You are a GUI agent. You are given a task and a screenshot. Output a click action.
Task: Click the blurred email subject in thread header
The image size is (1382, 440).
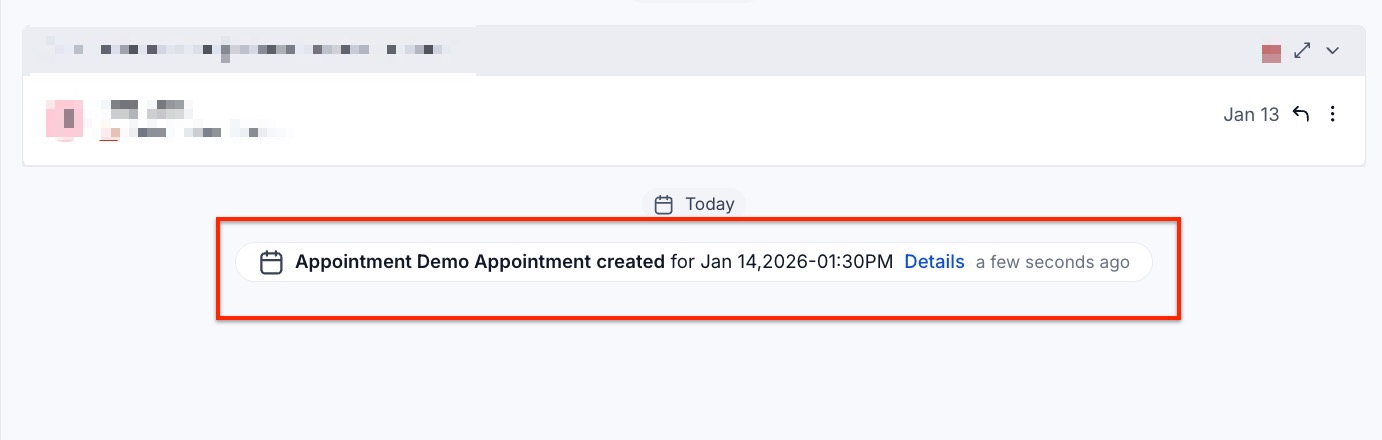[x=250, y=48]
